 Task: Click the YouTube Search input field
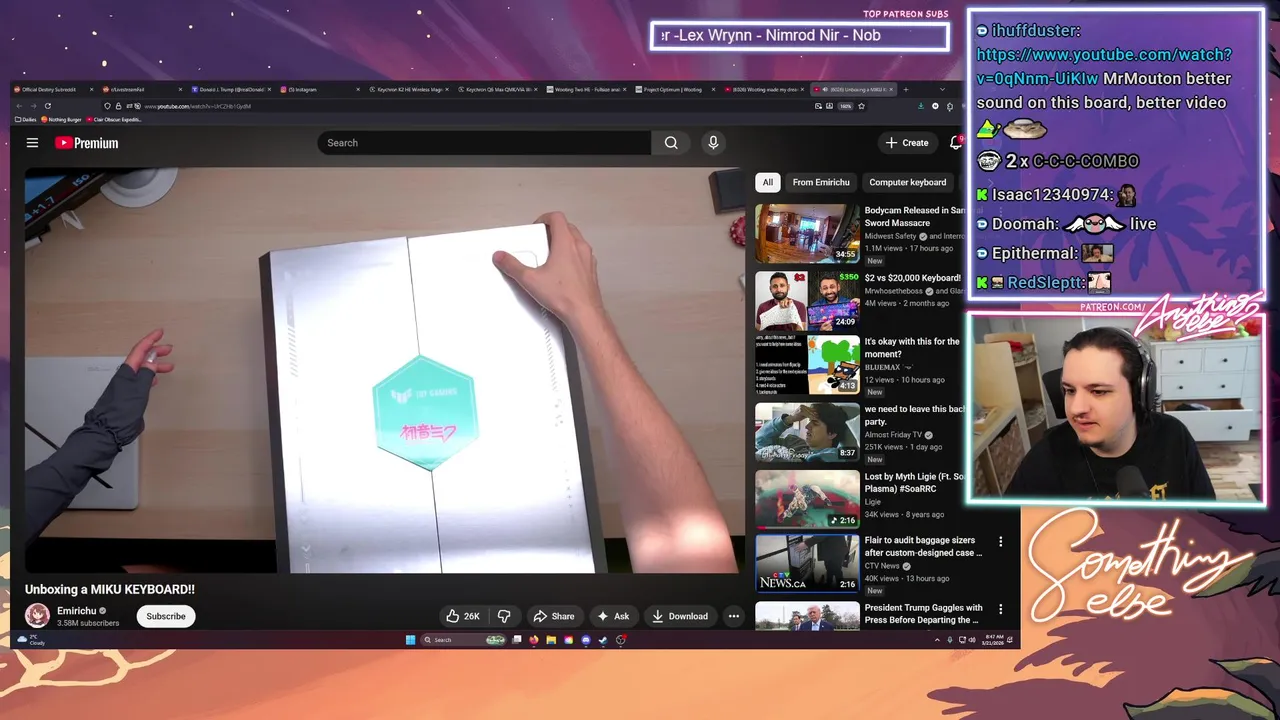tap(484, 143)
